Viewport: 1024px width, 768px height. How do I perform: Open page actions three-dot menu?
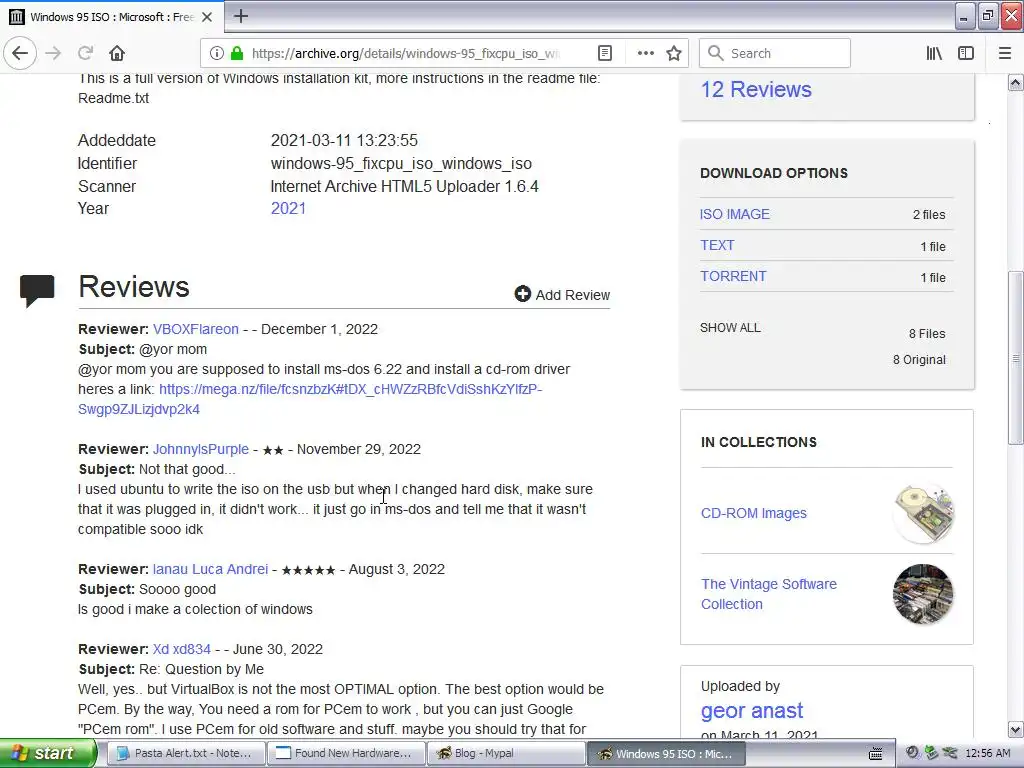645,53
